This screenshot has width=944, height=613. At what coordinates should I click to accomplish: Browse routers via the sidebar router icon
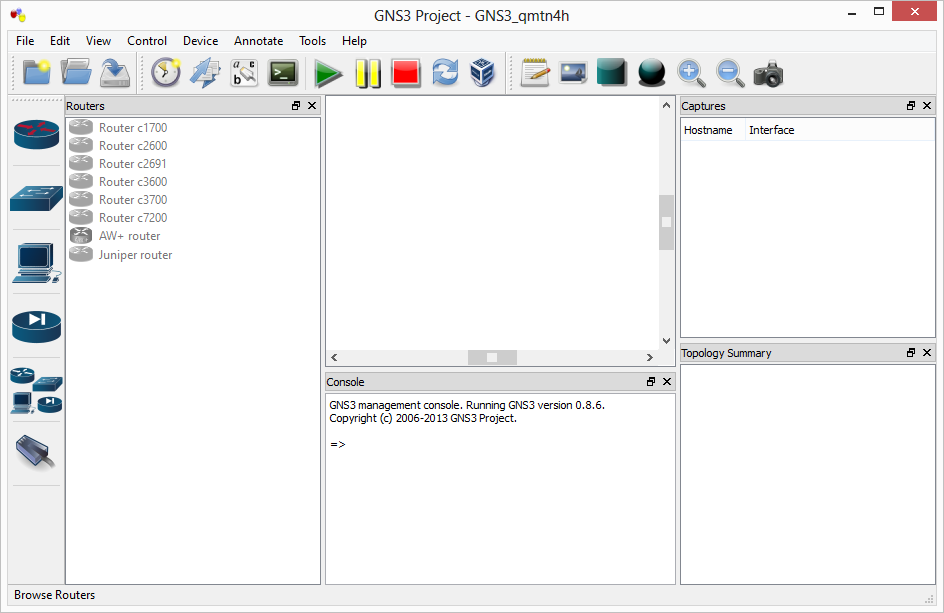point(36,133)
